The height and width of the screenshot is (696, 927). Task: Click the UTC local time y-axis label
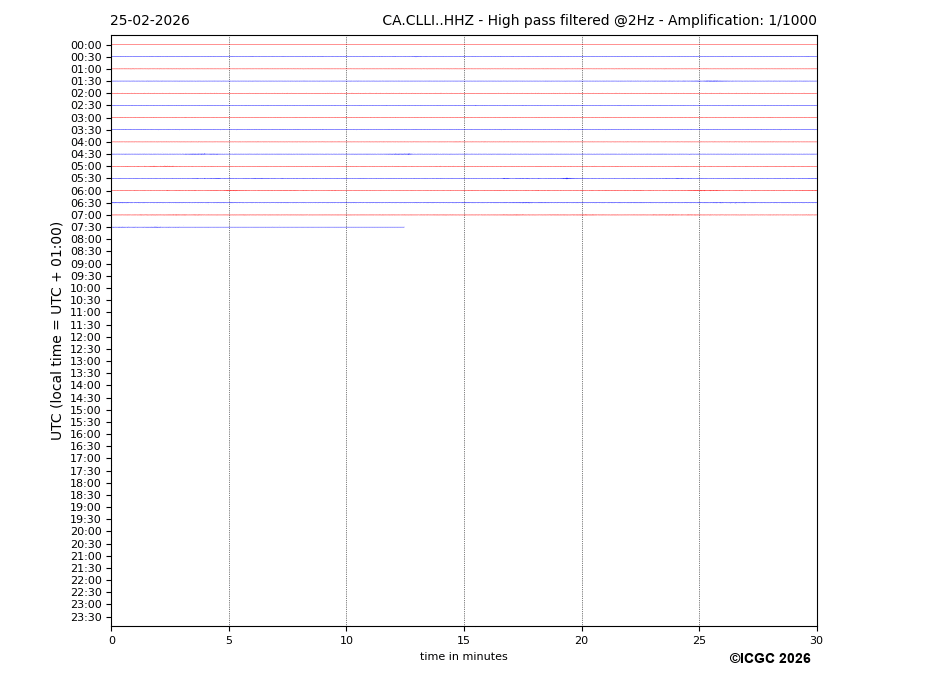(x=57, y=331)
